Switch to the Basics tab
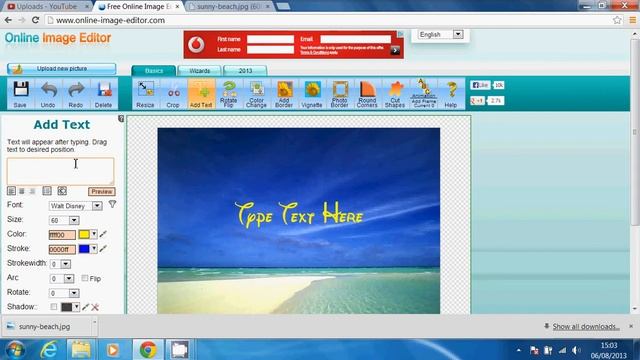Image resolution: width=640 pixels, height=360 pixels. 154,71
